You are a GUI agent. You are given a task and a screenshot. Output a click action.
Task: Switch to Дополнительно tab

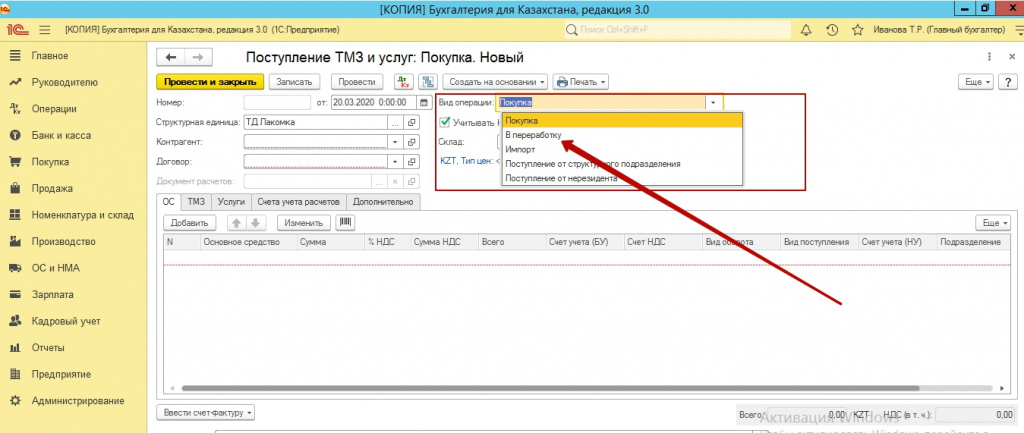coord(383,202)
